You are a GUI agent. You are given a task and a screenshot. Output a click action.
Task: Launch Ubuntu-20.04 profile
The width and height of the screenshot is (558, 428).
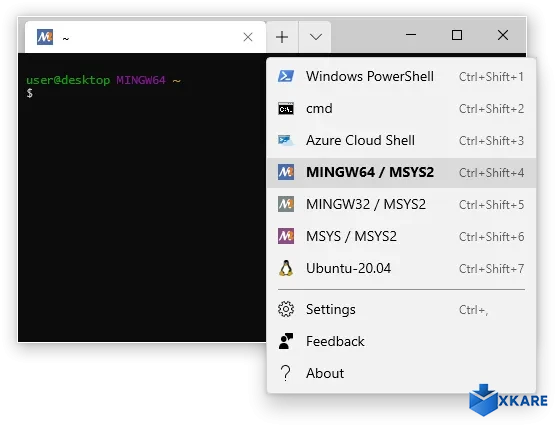(401, 269)
